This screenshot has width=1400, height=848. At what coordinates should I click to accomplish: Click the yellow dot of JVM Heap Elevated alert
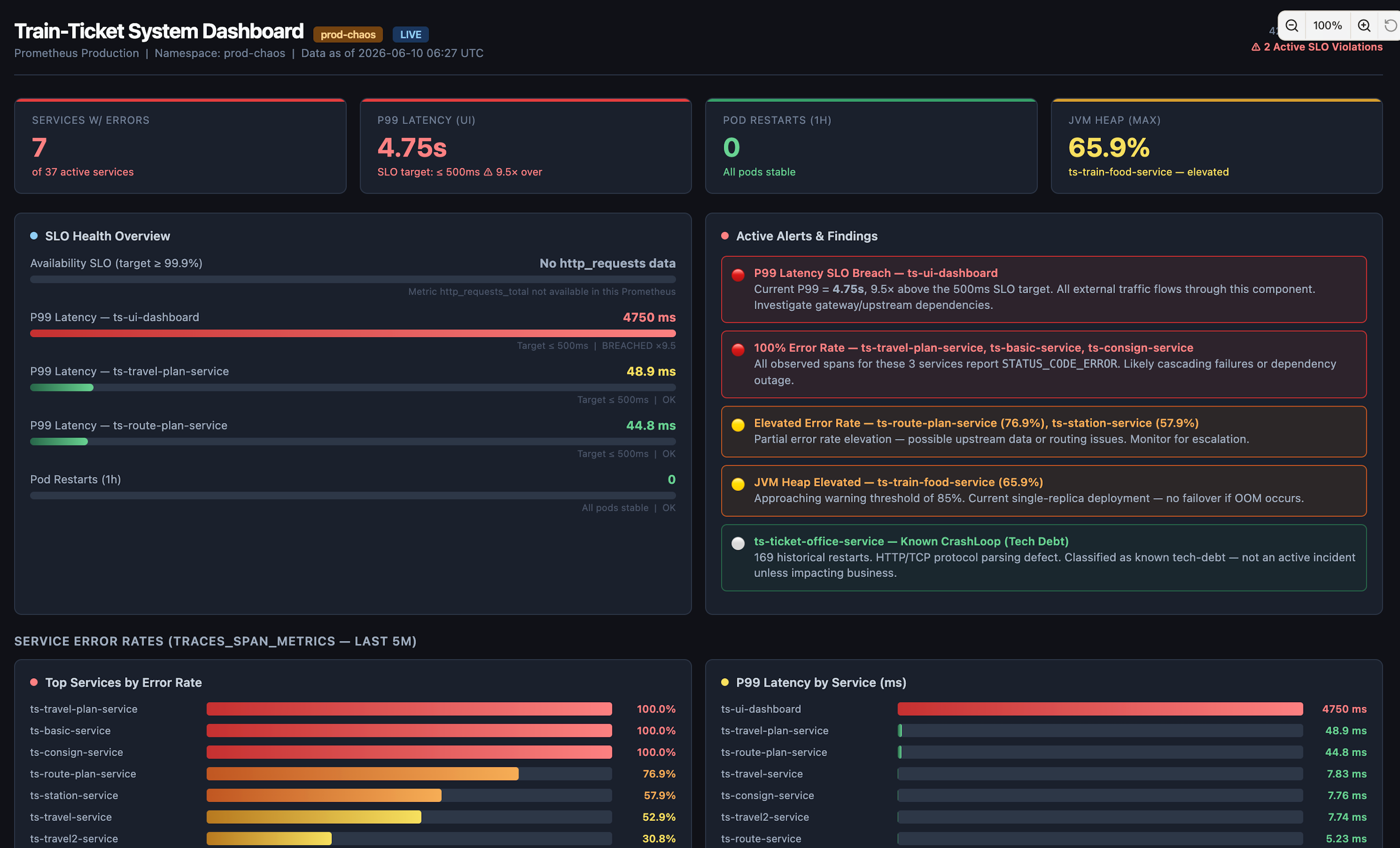[x=738, y=484]
